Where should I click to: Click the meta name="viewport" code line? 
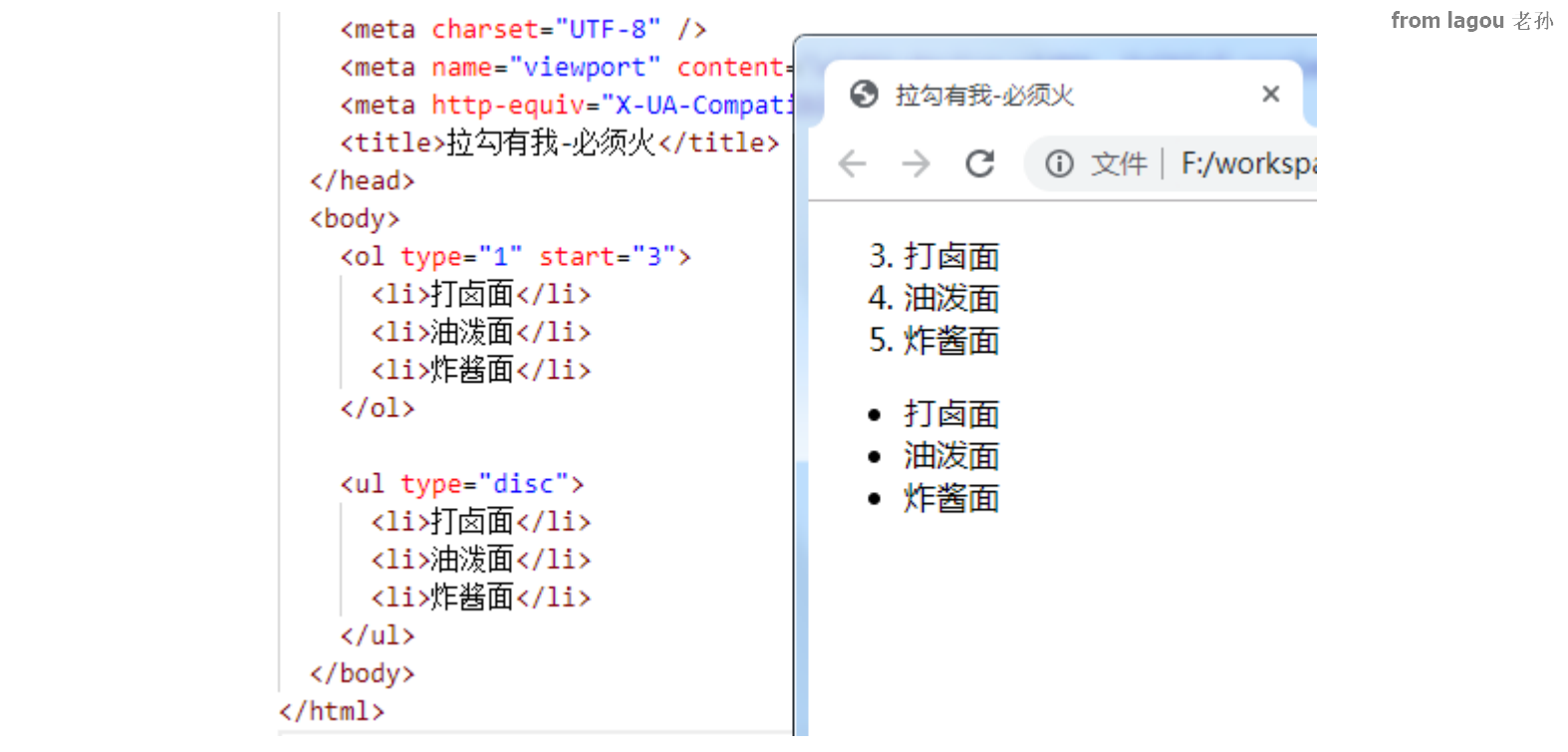coord(566,68)
